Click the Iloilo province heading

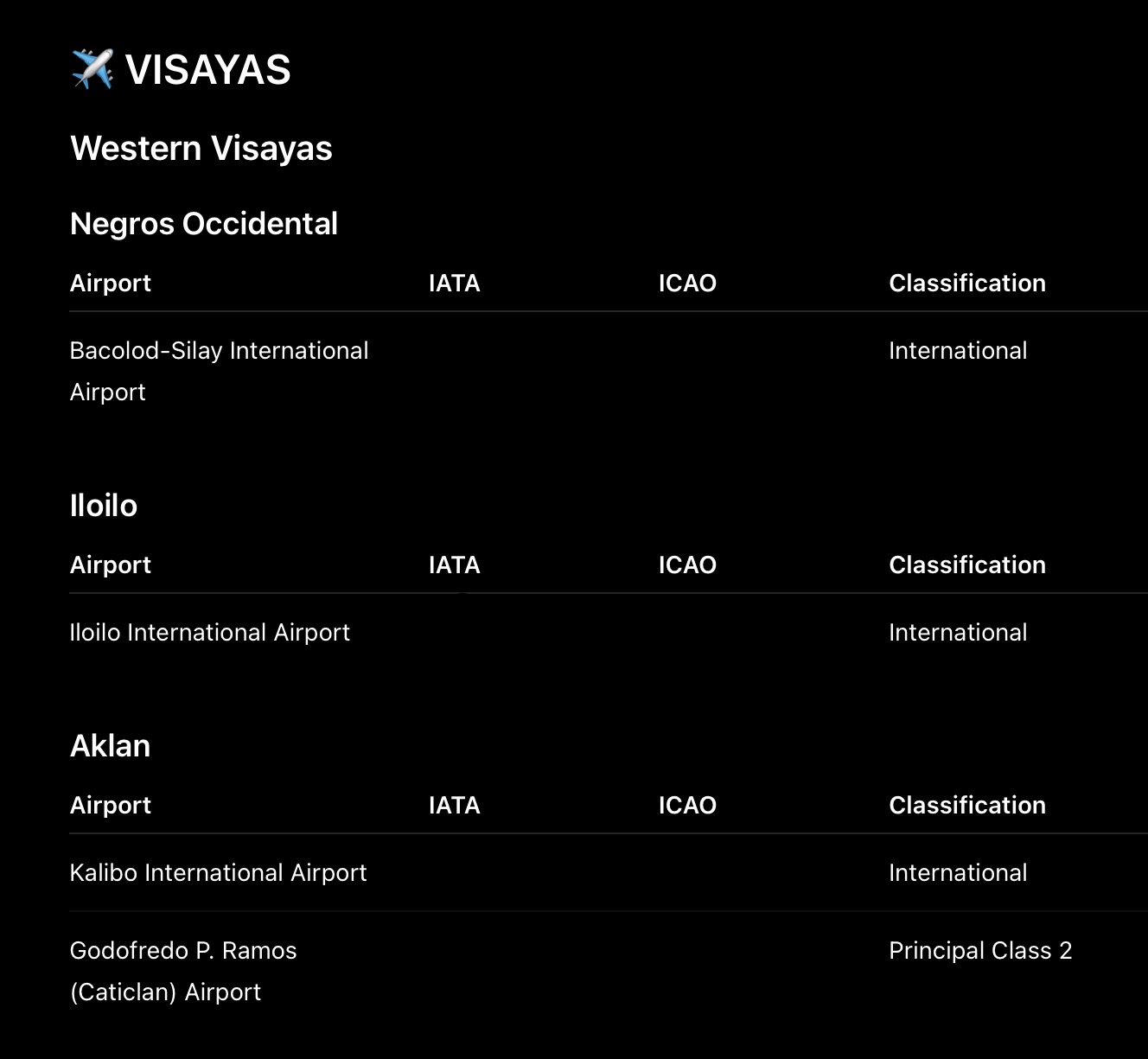point(104,506)
